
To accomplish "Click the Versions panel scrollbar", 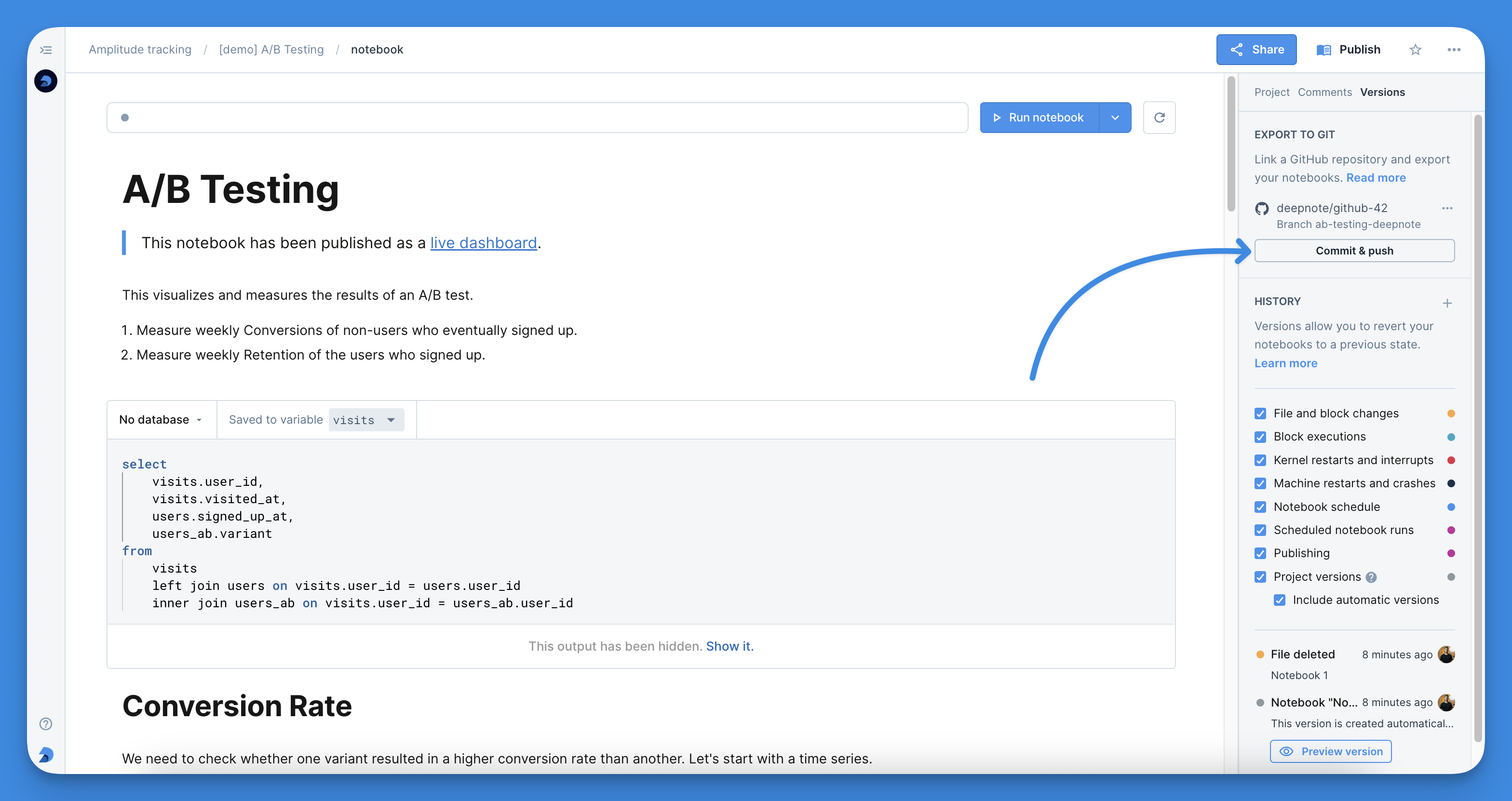I will (1478, 428).
